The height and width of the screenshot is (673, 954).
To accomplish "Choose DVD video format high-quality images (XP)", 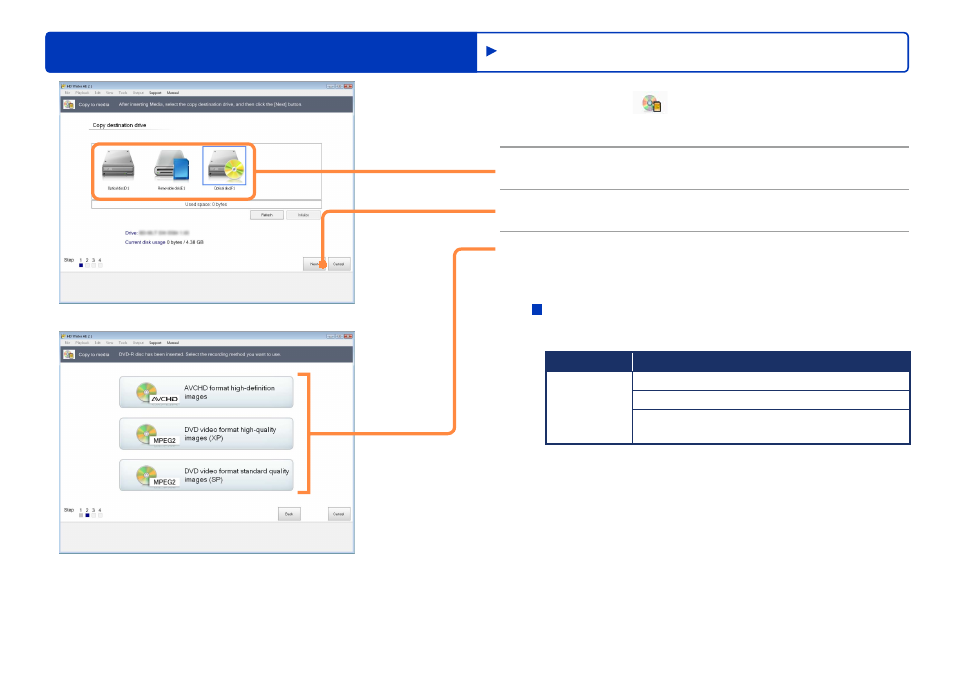I will tap(206, 434).
